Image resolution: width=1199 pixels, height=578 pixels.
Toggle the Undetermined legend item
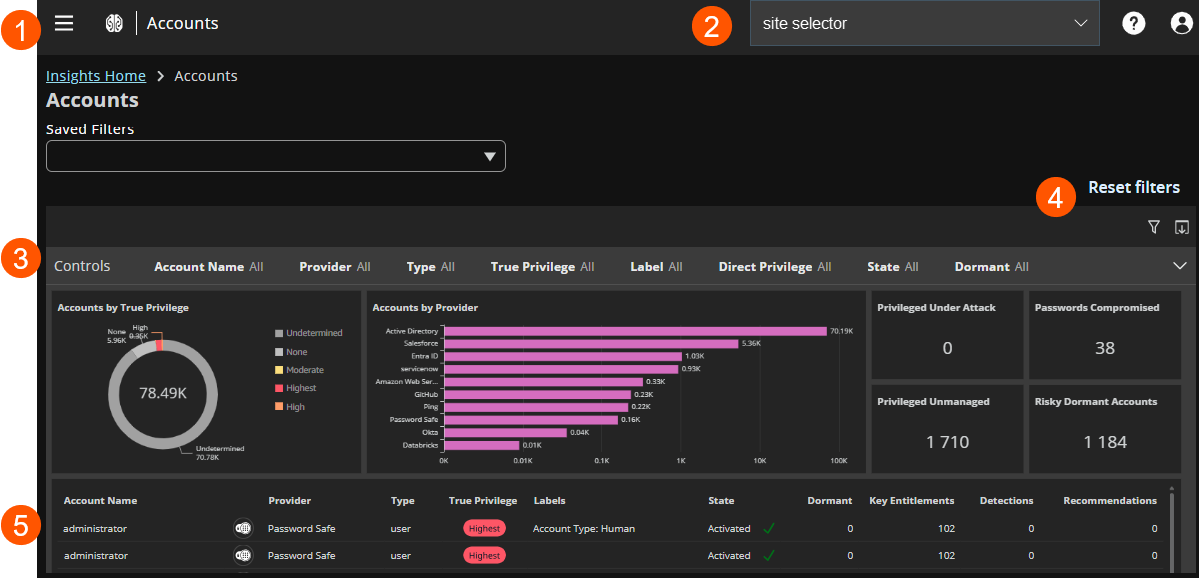click(x=313, y=333)
